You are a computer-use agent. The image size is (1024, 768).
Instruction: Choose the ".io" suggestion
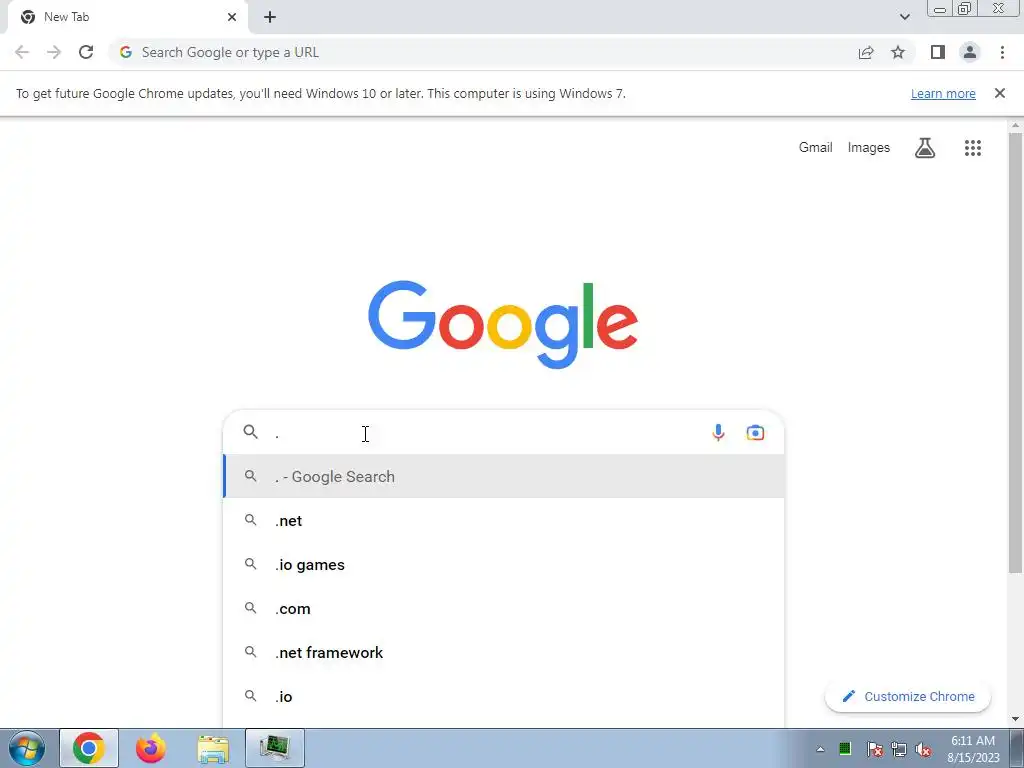[x=504, y=696]
